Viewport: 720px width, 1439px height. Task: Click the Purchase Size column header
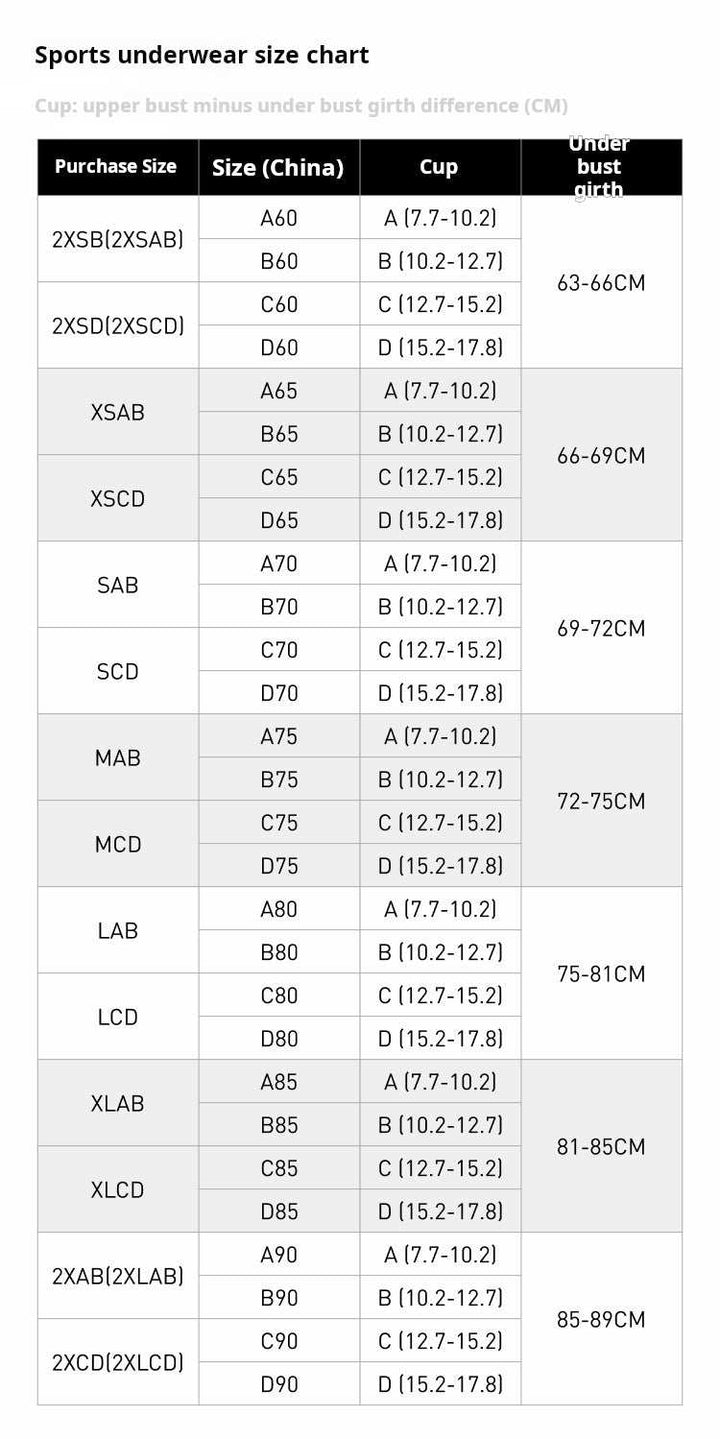point(116,167)
